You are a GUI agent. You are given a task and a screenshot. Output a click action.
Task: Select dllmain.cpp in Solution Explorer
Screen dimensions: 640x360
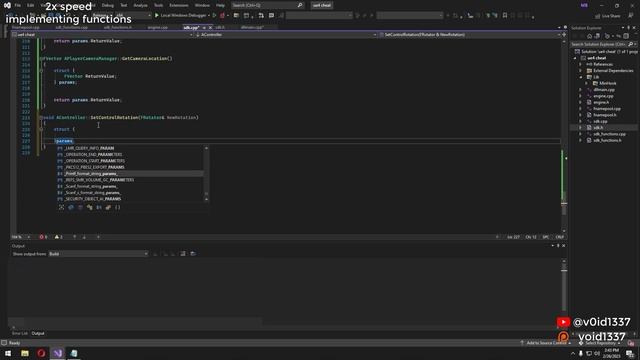604,90
